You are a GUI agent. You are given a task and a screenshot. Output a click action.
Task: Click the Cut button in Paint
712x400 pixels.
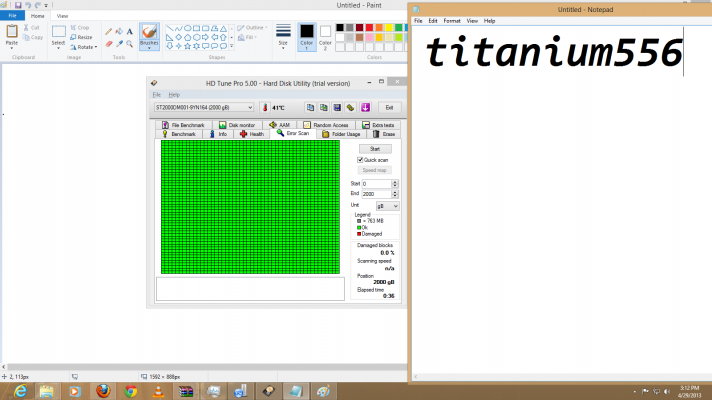[x=31, y=28]
